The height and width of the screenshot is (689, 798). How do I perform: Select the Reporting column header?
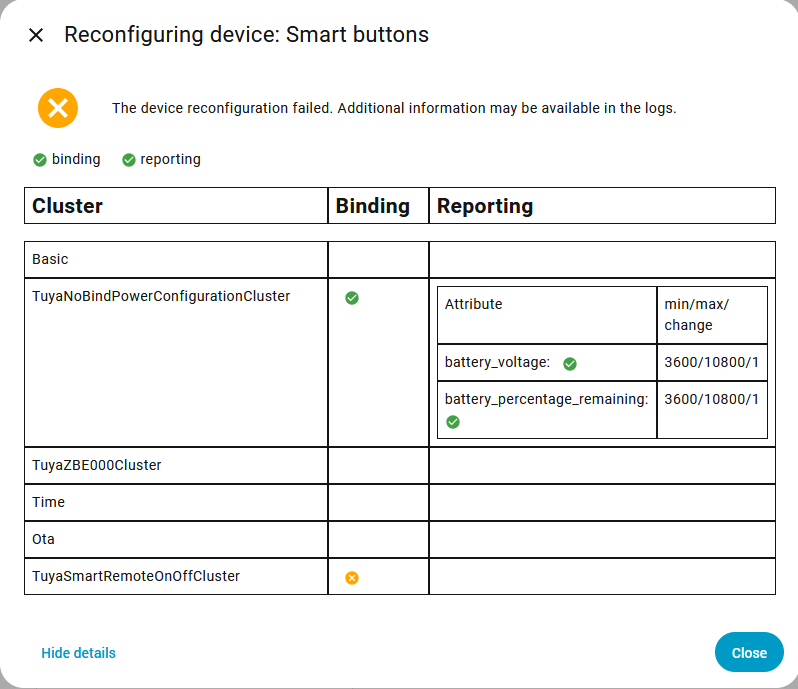coord(603,206)
